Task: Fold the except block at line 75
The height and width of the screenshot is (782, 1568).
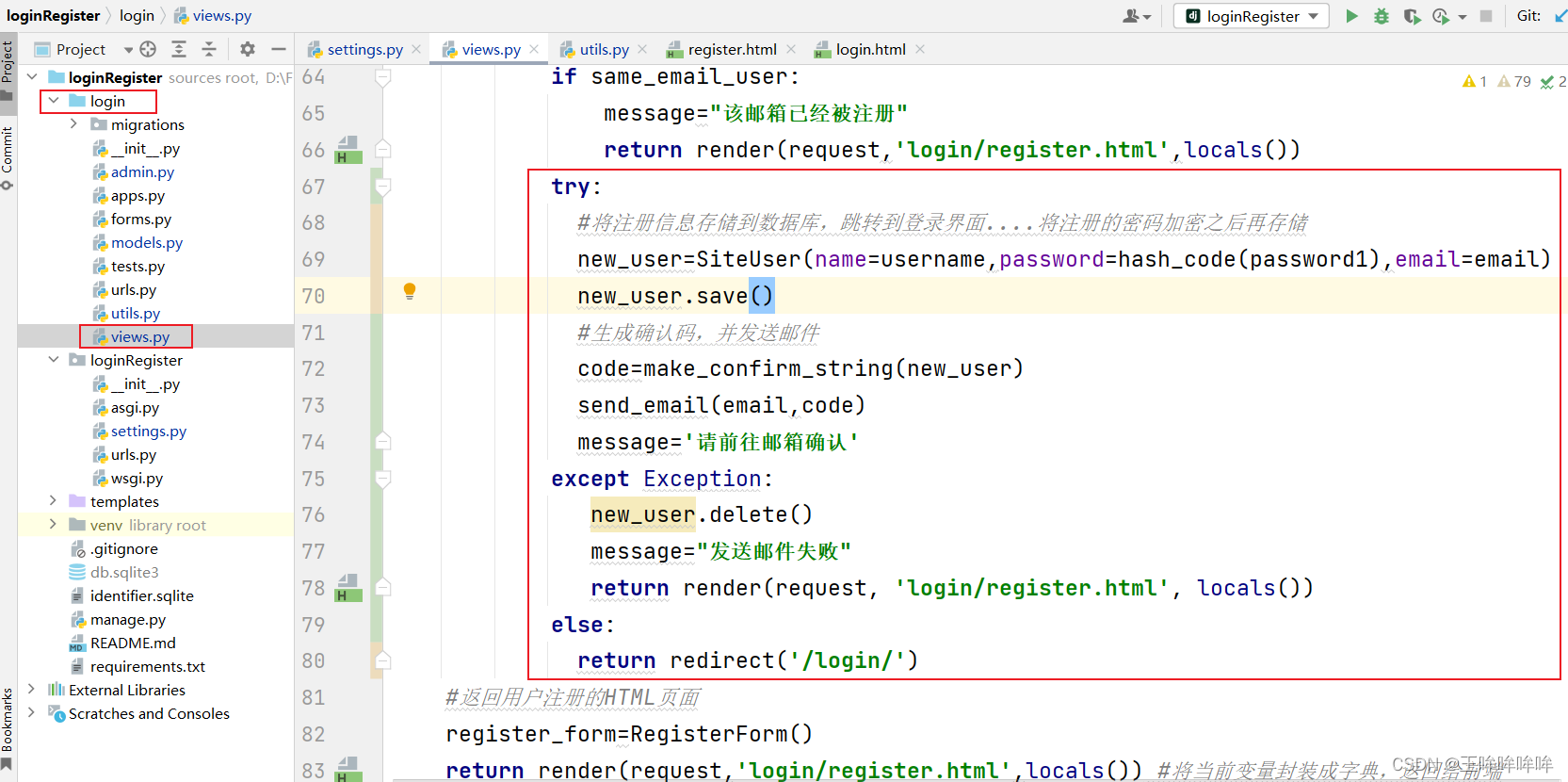Action: coord(383,479)
